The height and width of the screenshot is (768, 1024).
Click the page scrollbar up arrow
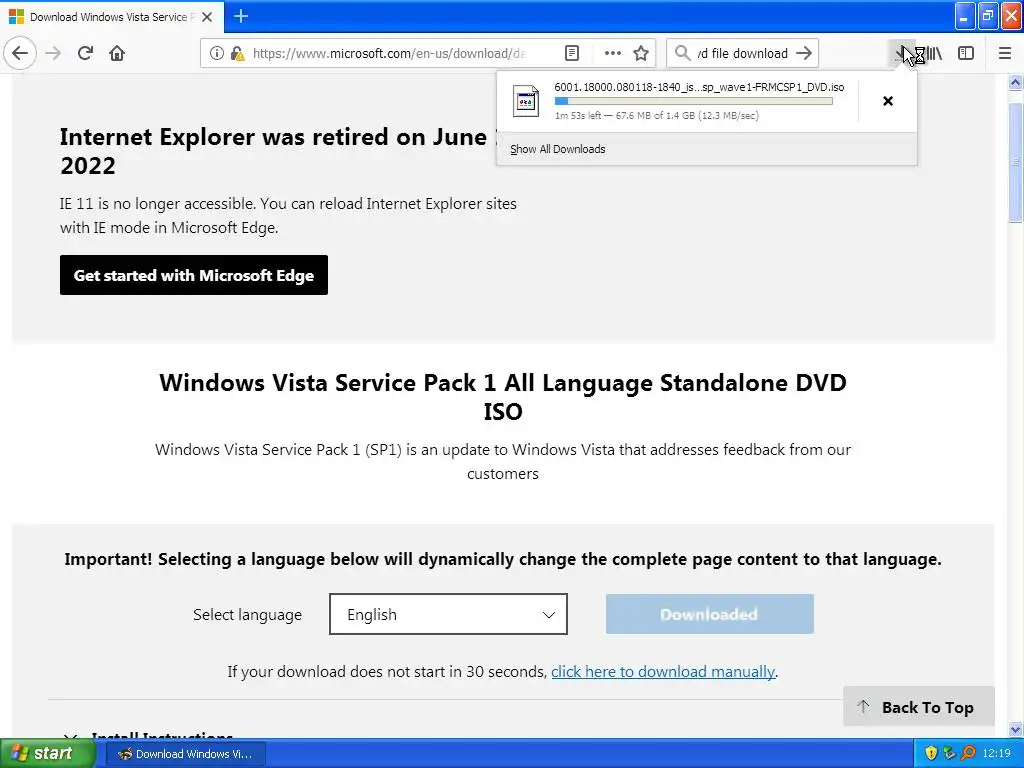[1015, 82]
